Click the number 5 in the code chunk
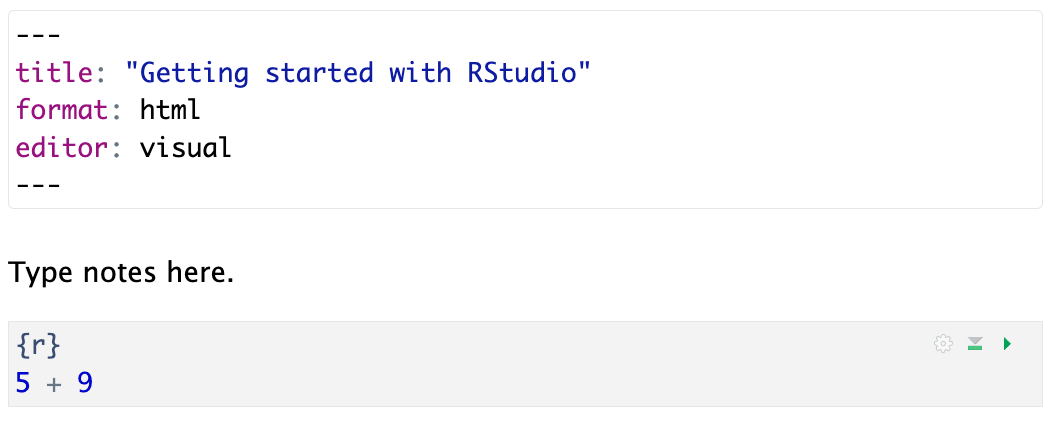Image resolution: width=1058 pixels, height=424 pixels. [x=24, y=382]
